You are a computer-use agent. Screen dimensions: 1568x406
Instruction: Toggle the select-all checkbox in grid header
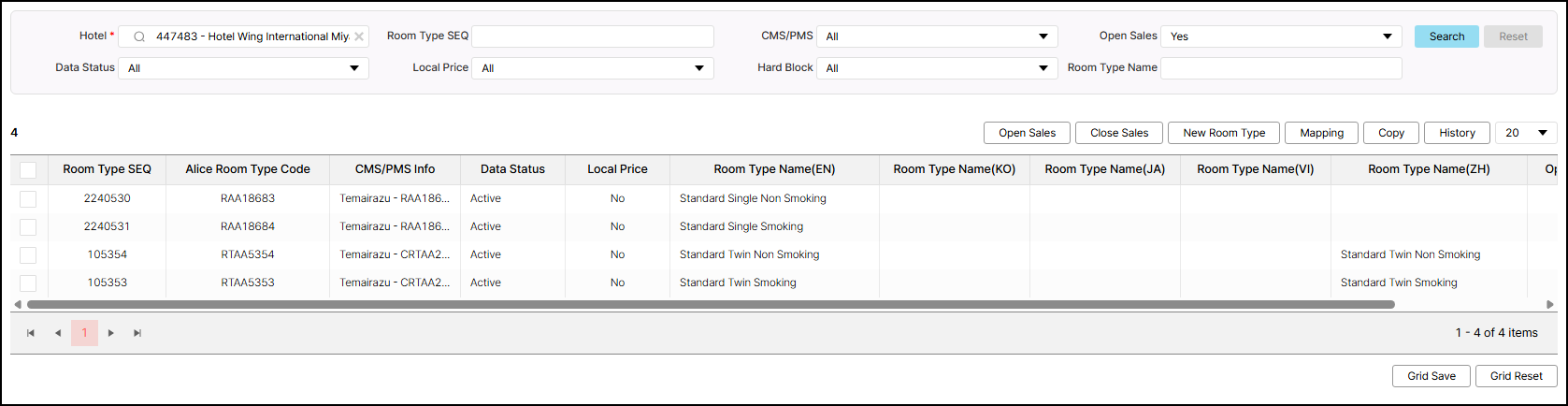pyautogui.click(x=28, y=169)
